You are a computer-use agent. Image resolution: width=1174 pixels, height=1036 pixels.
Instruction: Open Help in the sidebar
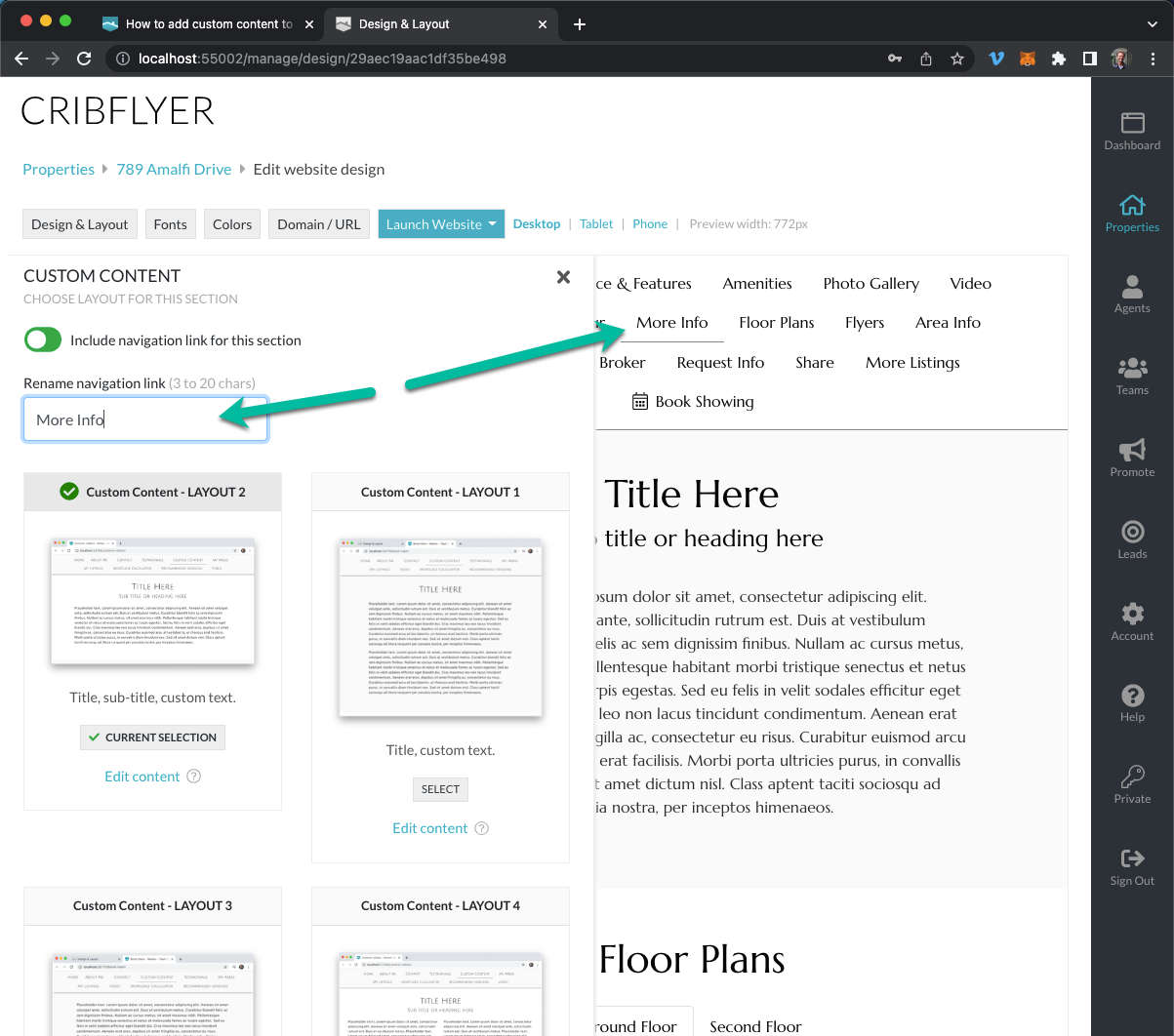click(x=1132, y=702)
